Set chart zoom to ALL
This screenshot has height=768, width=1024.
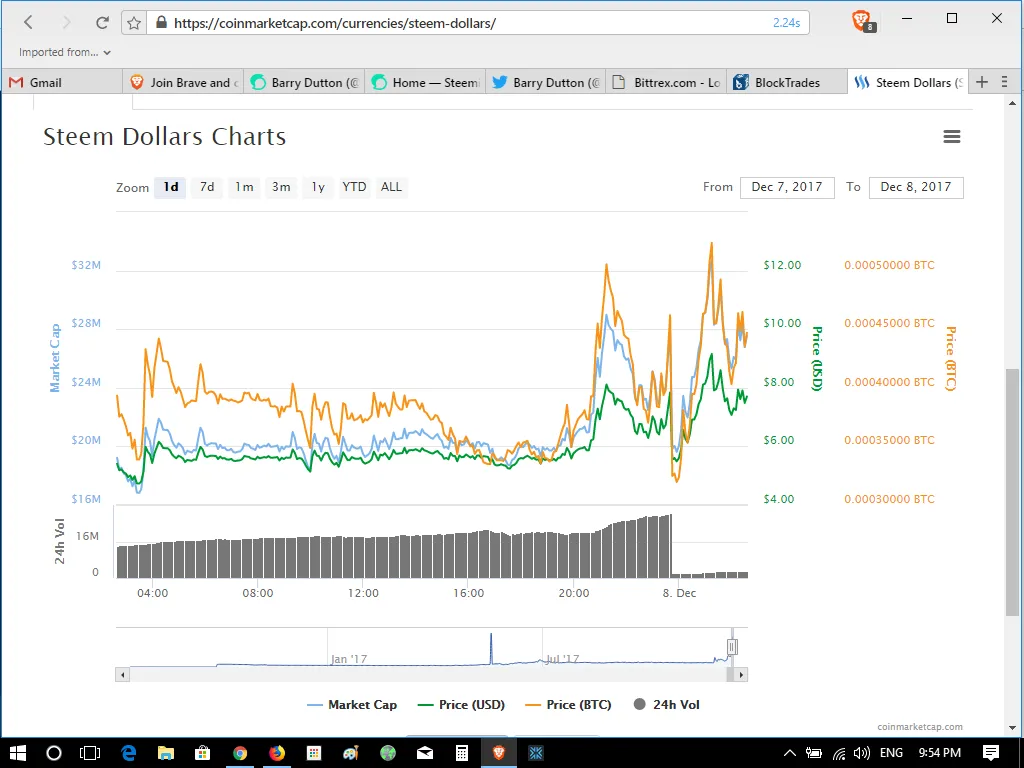tap(391, 187)
